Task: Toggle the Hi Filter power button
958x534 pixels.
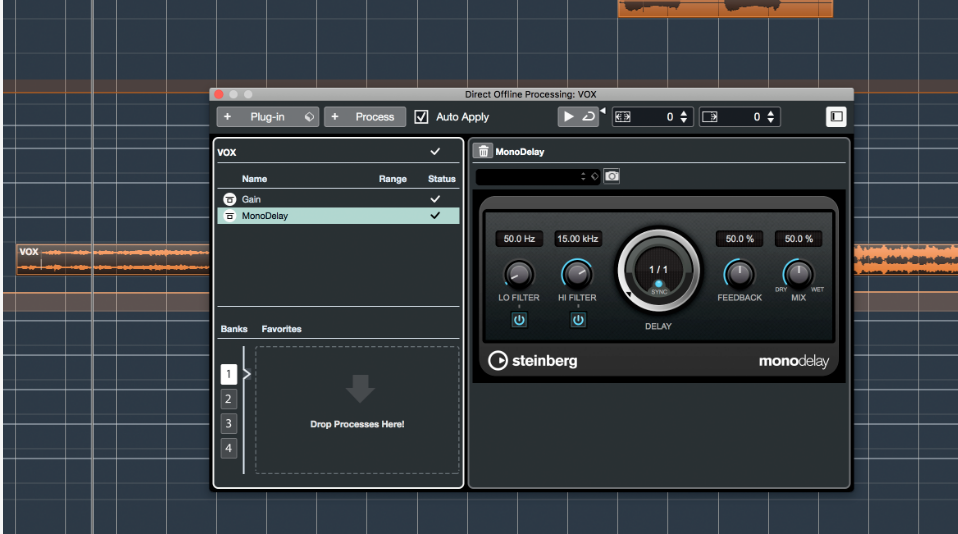Action: pos(578,320)
